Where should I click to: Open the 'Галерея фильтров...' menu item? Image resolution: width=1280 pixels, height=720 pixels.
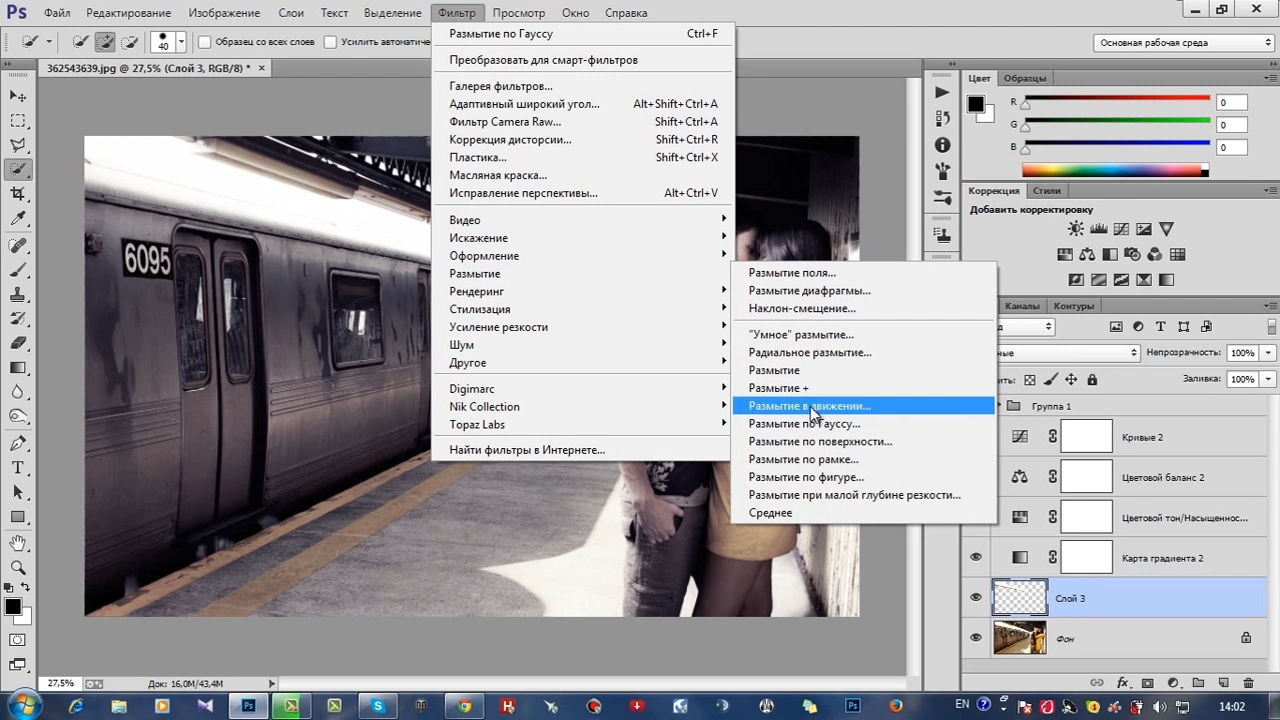click(501, 86)
